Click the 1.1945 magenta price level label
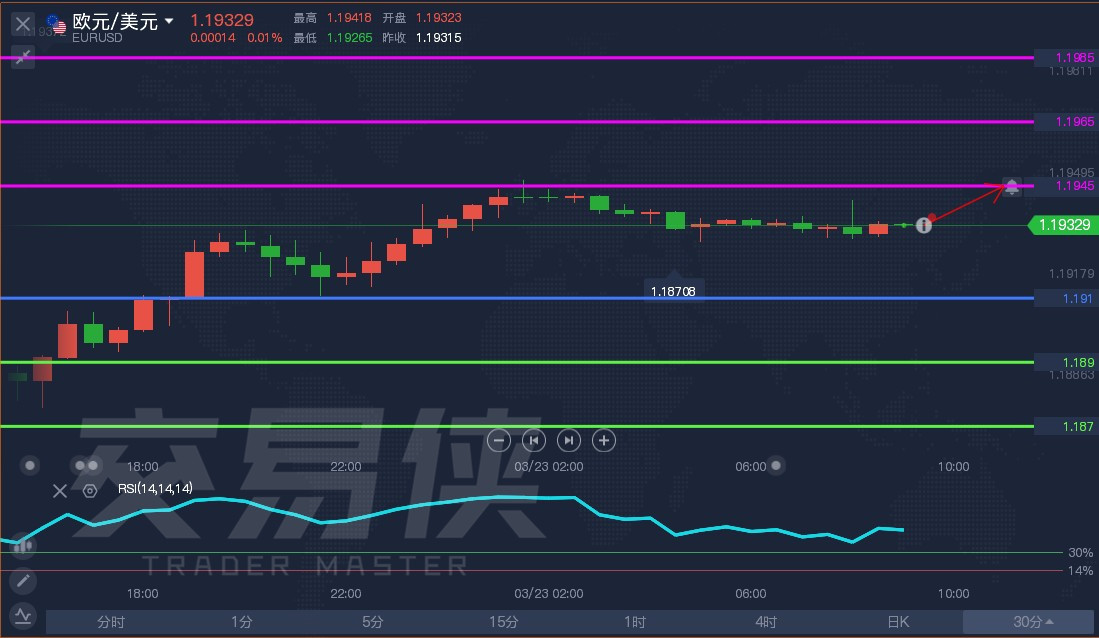Viewport: 1099px width, 638px height. 1074,186
